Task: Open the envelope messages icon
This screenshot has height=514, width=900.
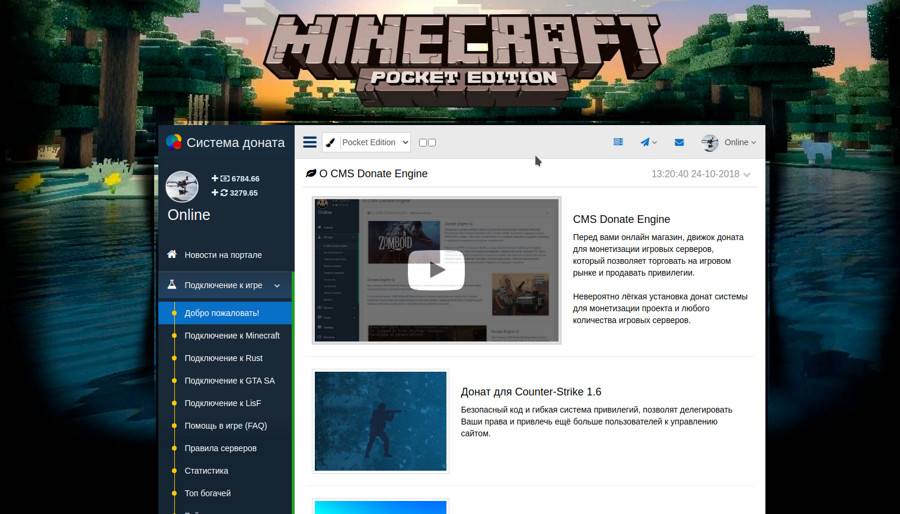Action: pos(679,143)
